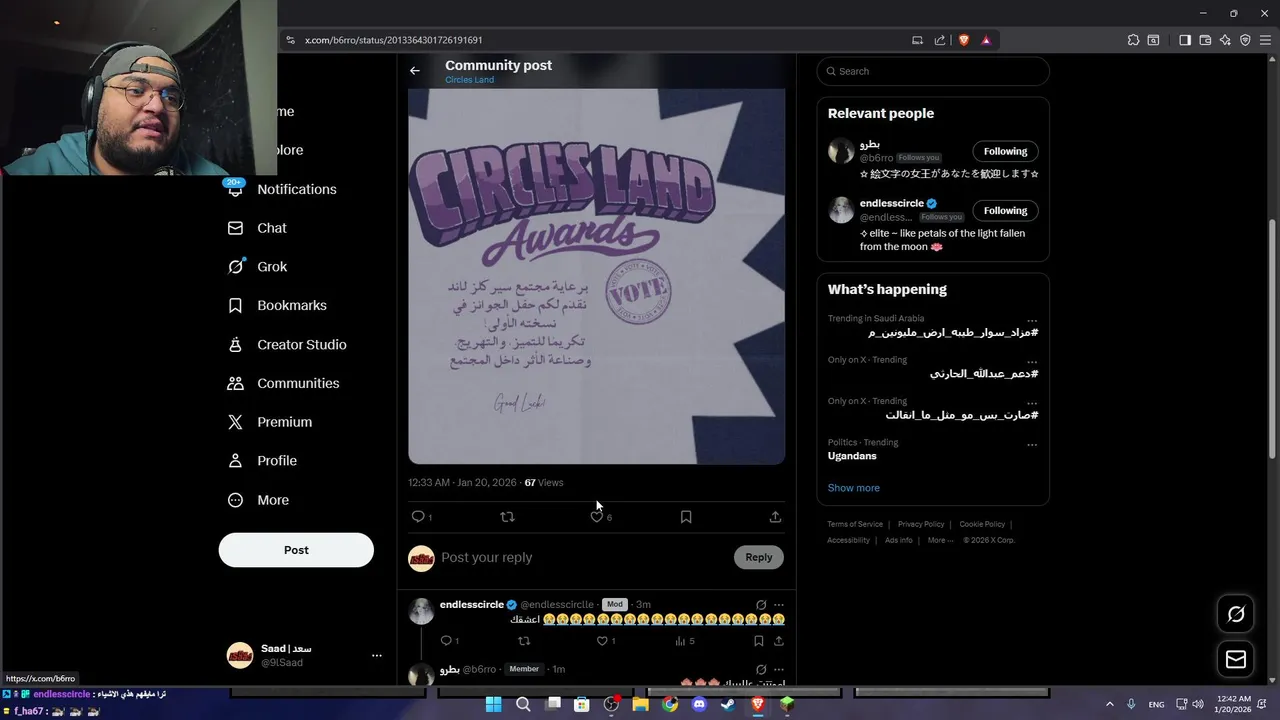This screenshot has height=720, width=1280.
Task: Reply to endlesscircle's comment
Action: [446, 641]
